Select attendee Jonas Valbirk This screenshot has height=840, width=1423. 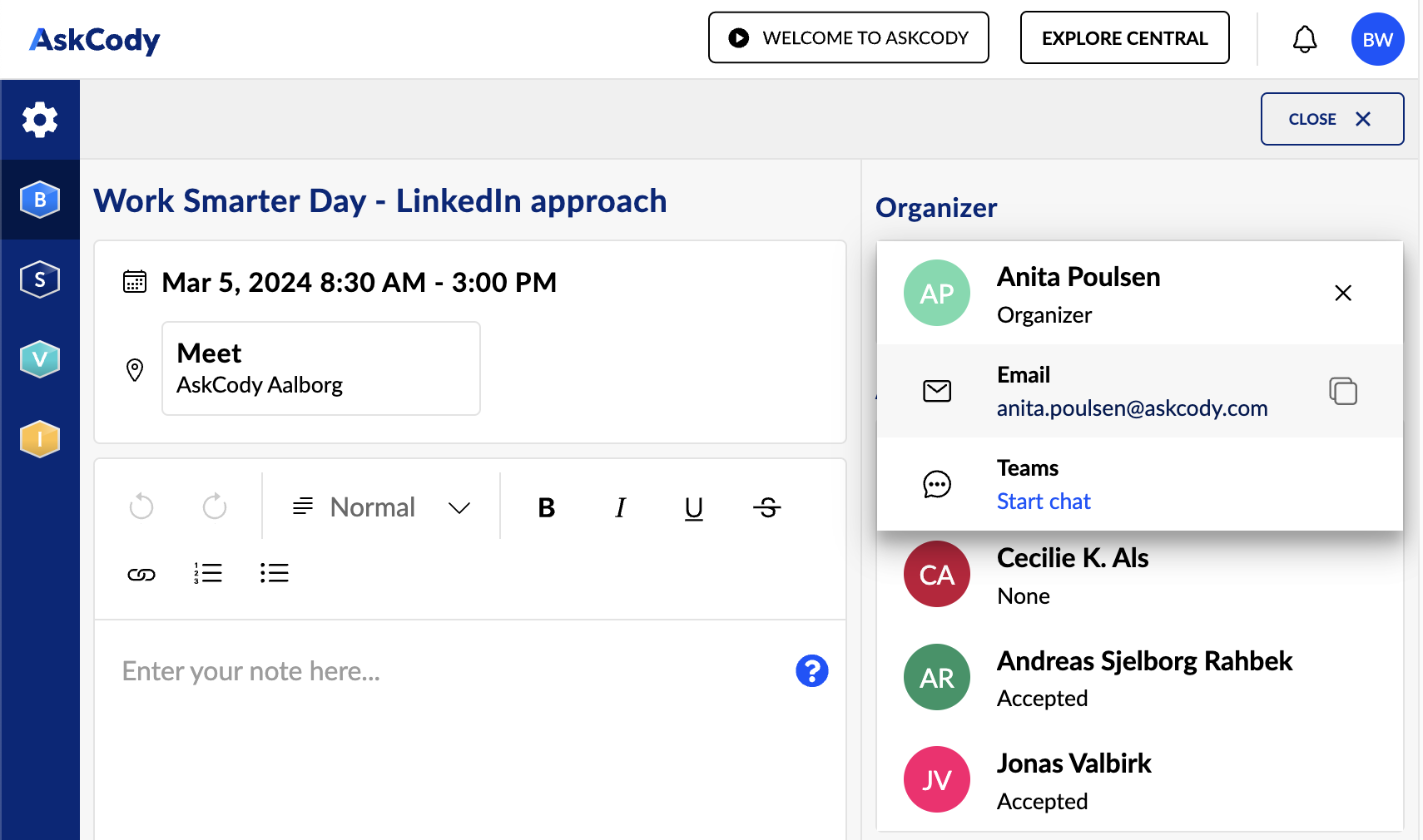click(x=1140, y=780)
